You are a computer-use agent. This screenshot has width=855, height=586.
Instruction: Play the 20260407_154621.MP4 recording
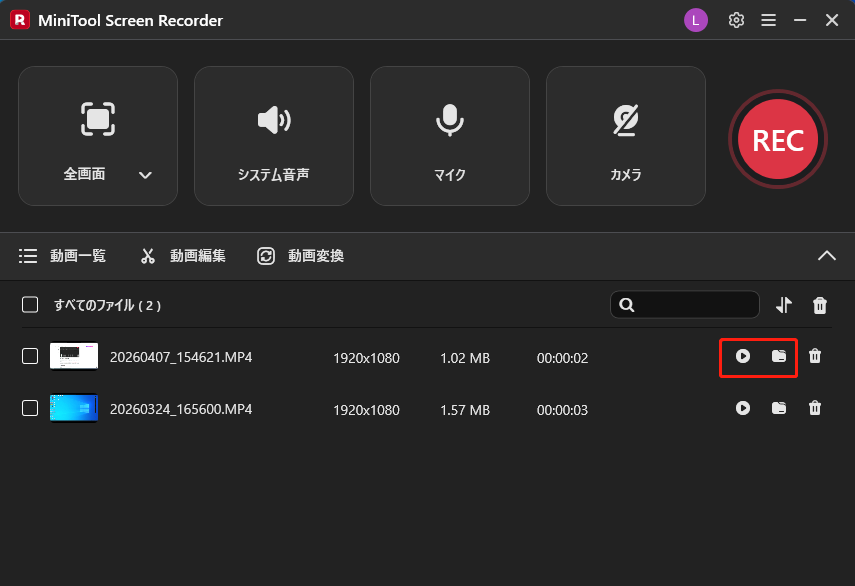(x=742, y=357)
